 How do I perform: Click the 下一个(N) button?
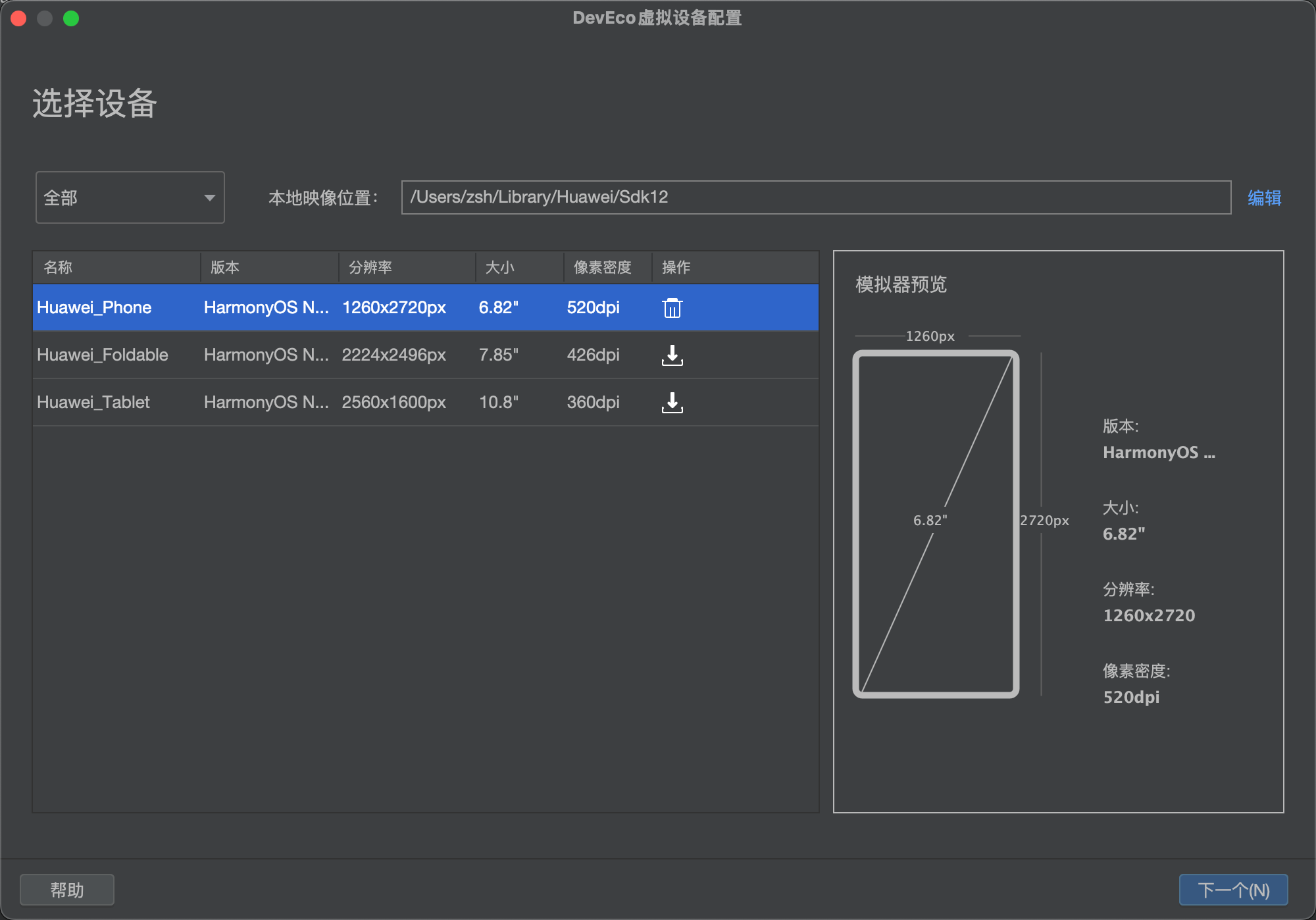[x=1232, y=890]
